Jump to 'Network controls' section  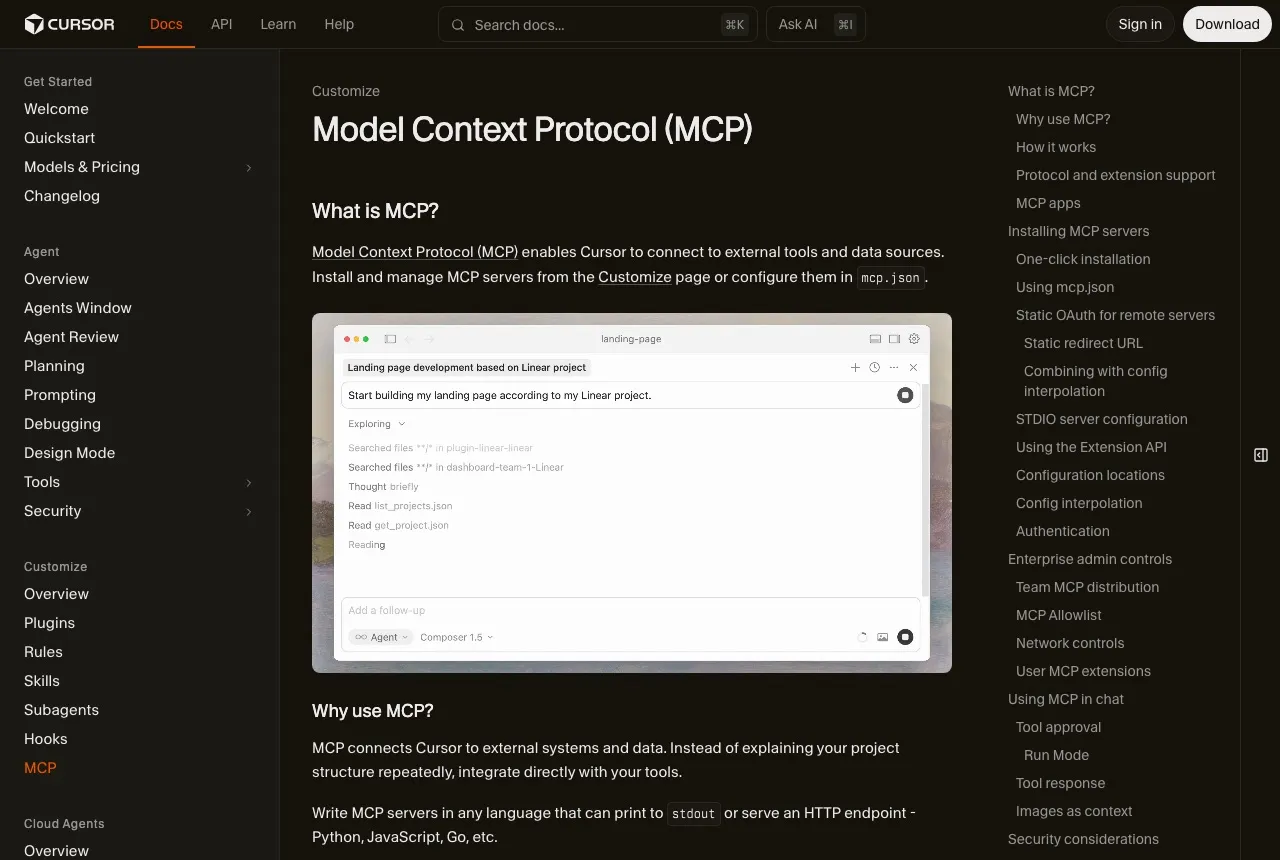(1070, 643)
